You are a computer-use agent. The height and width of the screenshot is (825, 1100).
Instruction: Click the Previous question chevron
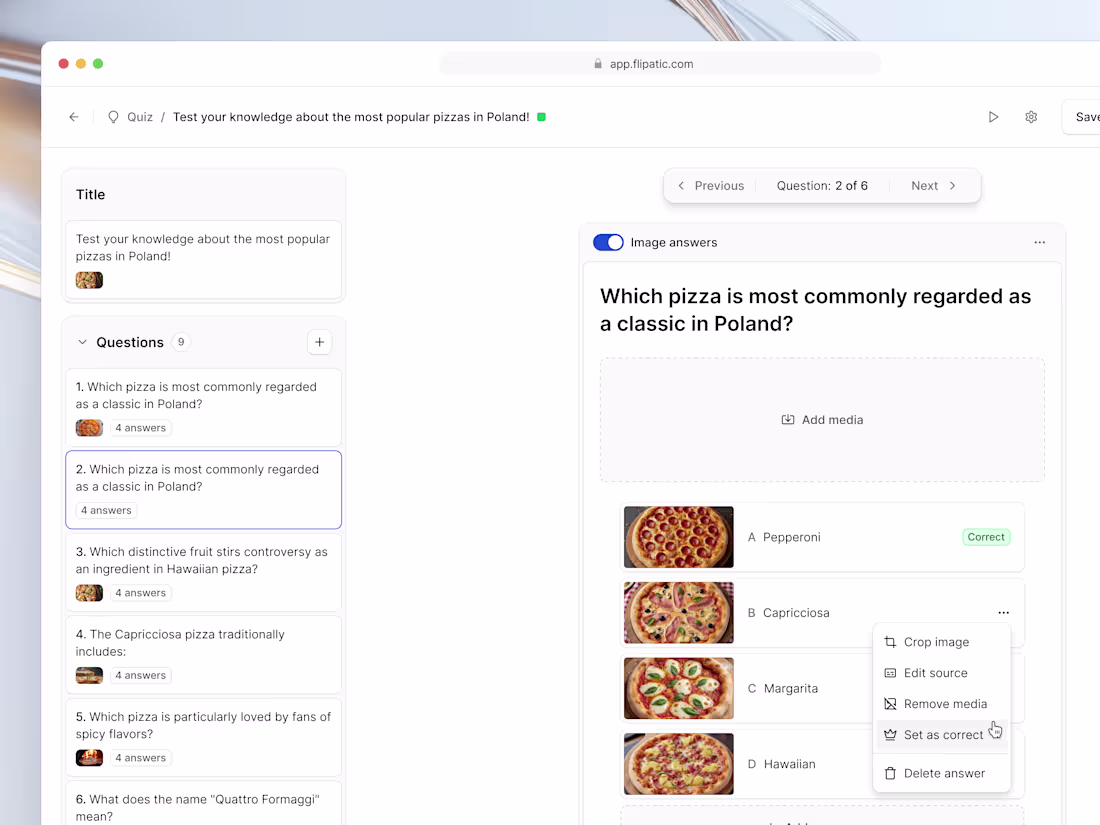[x=681, y=185]
